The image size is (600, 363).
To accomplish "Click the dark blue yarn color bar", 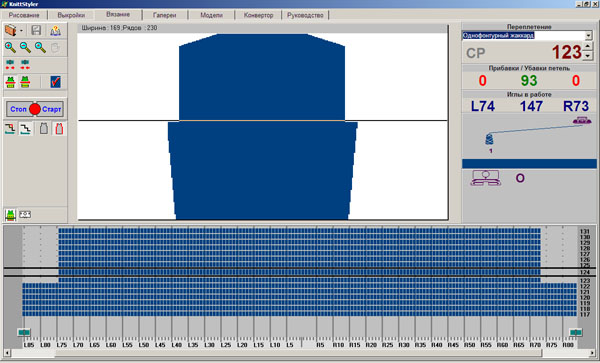I will click(x=529, y=164).
